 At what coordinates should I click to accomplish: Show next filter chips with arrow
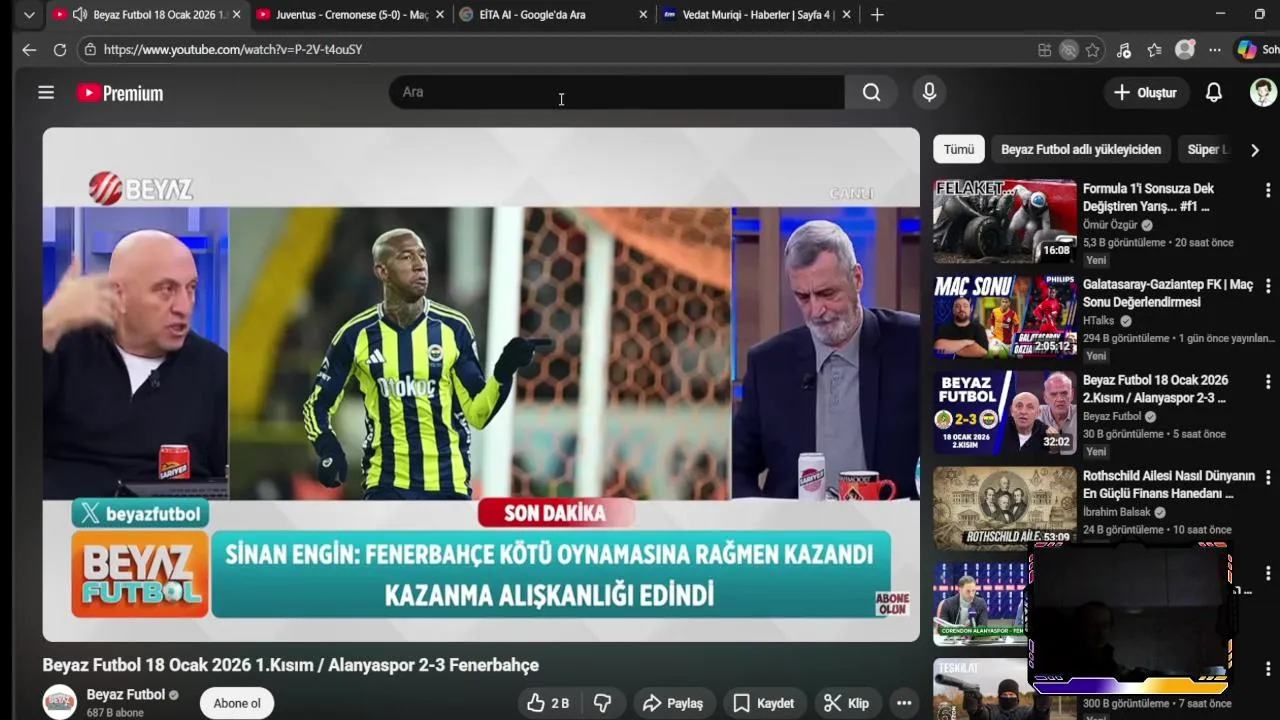coord(1255,150)
